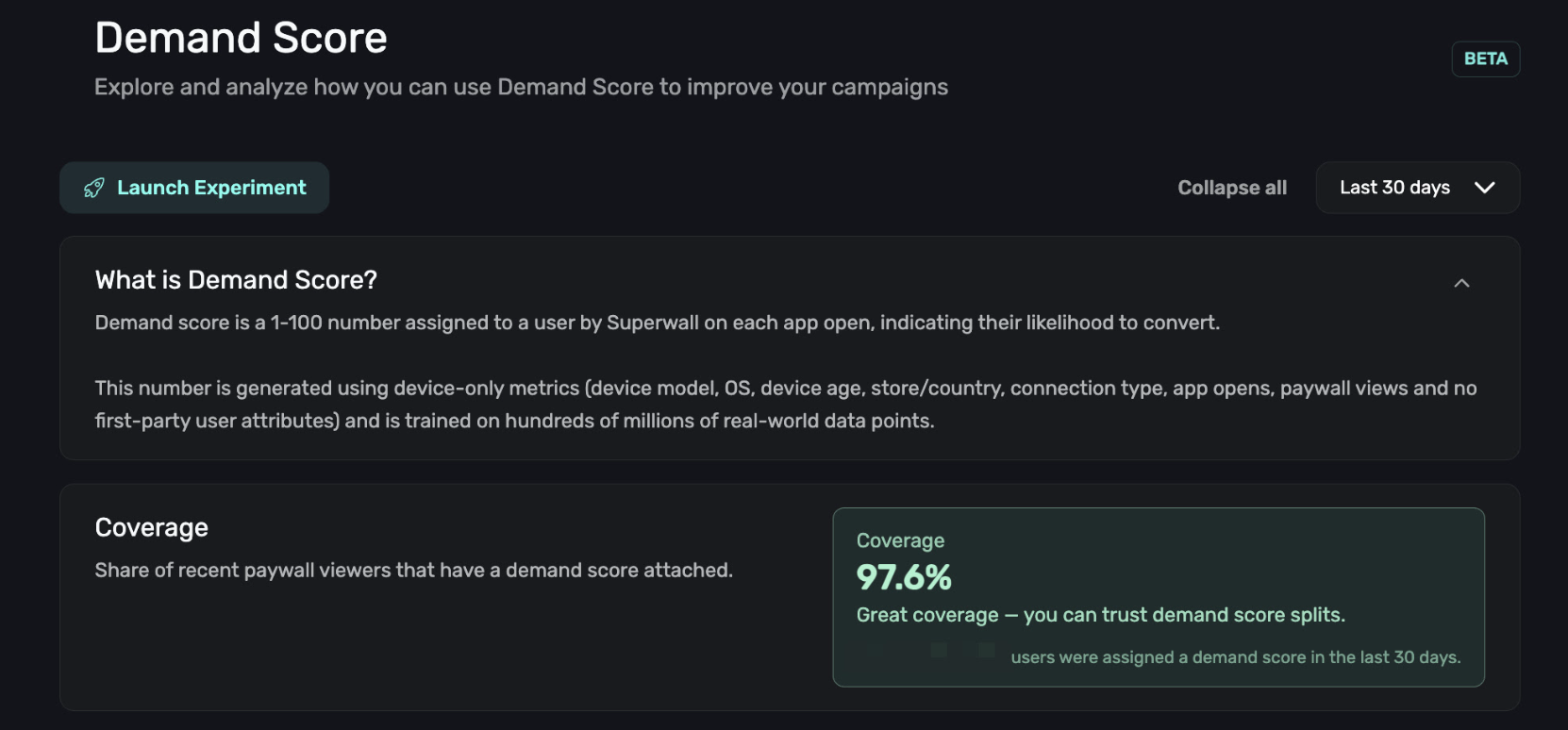This screenshot has height=730, width=1568.
Task: Click the users were assigned footnote text
Action: click(x=1235, y=657)
